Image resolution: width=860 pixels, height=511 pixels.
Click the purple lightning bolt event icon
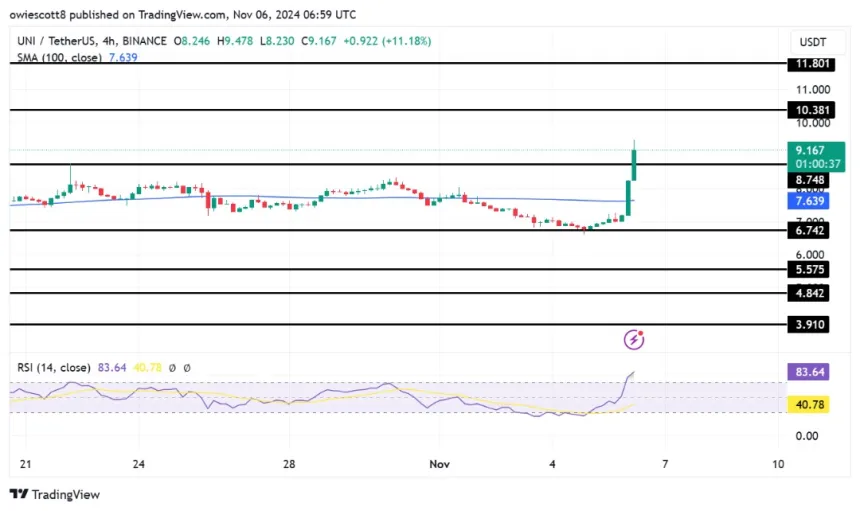click(x=633, y=340)
